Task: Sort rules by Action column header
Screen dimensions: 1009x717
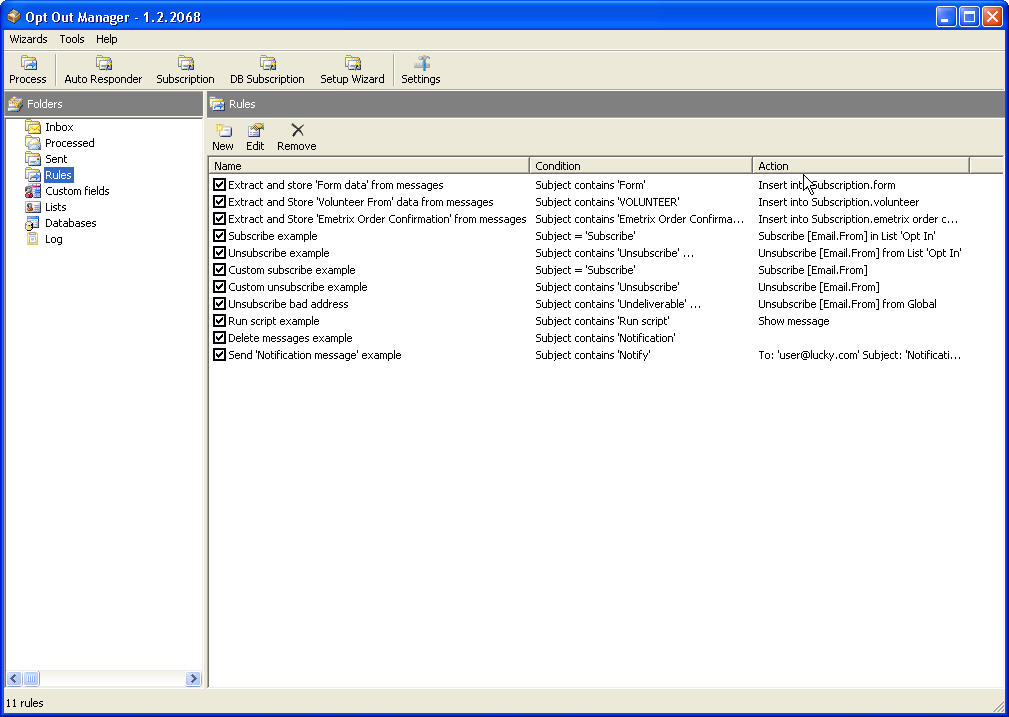Action: [861, 166]
